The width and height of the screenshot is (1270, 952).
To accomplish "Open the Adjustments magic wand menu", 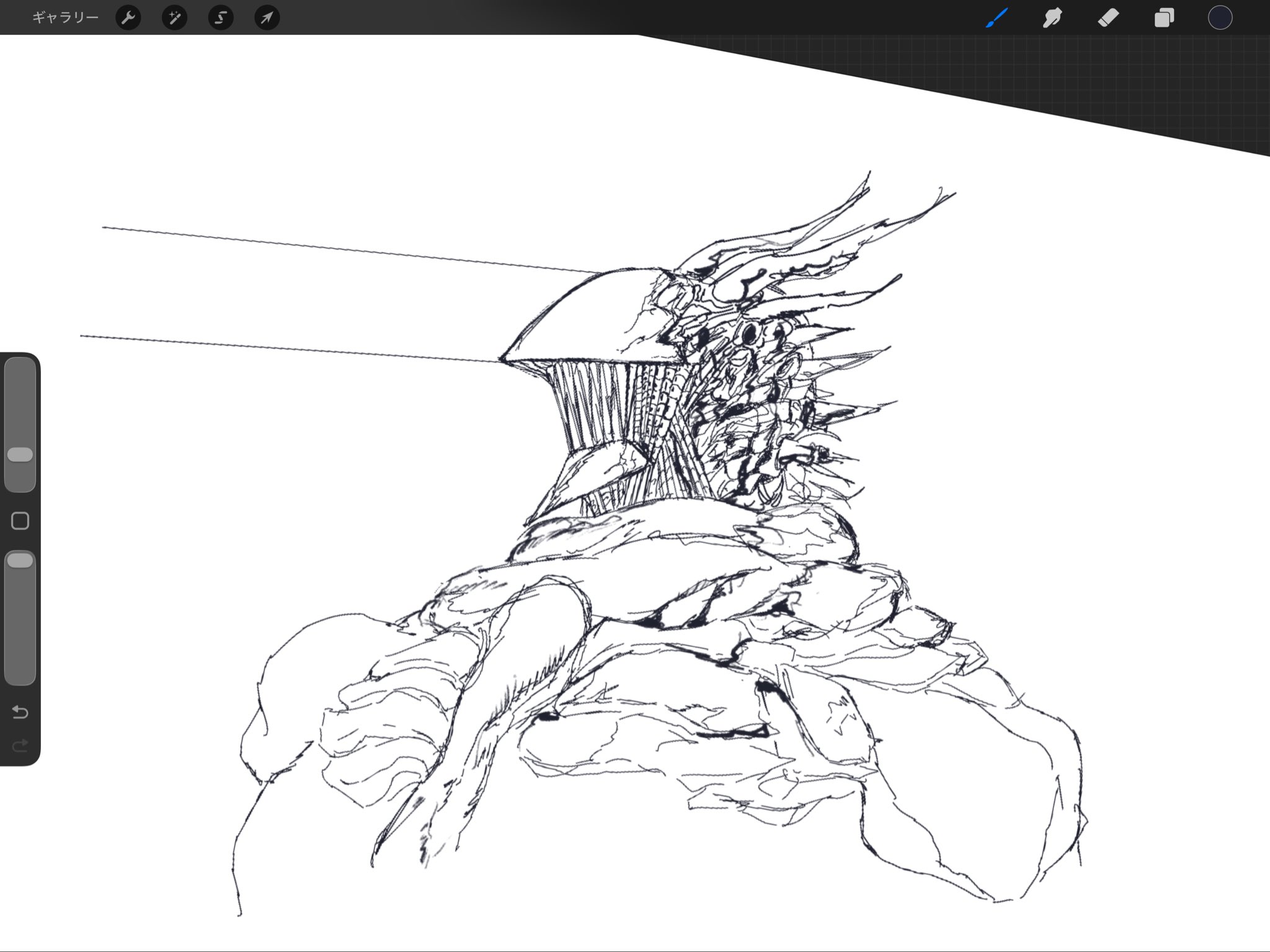I will [174, 18].
